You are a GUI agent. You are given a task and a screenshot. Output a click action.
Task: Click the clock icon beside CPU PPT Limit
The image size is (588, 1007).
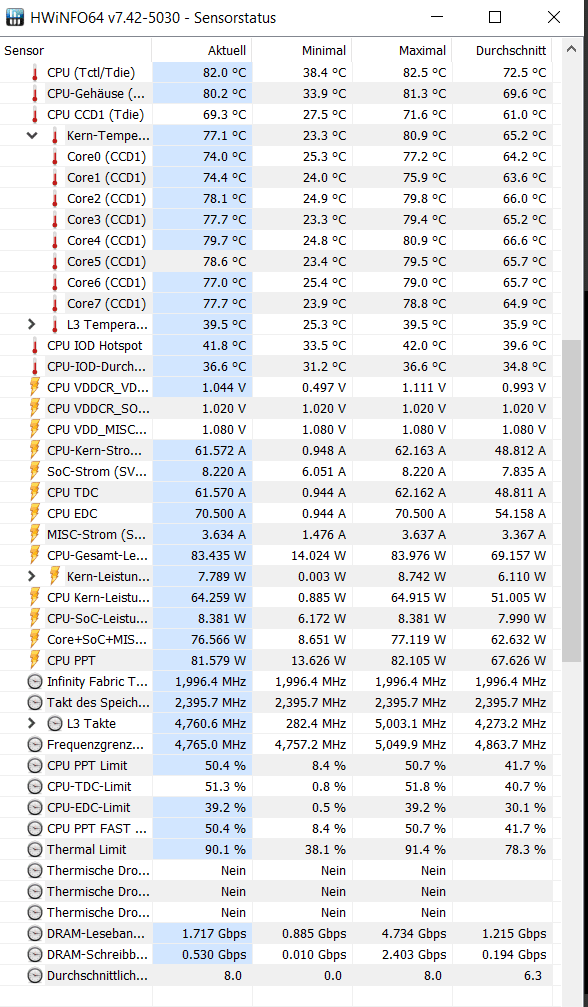(35, 766)
